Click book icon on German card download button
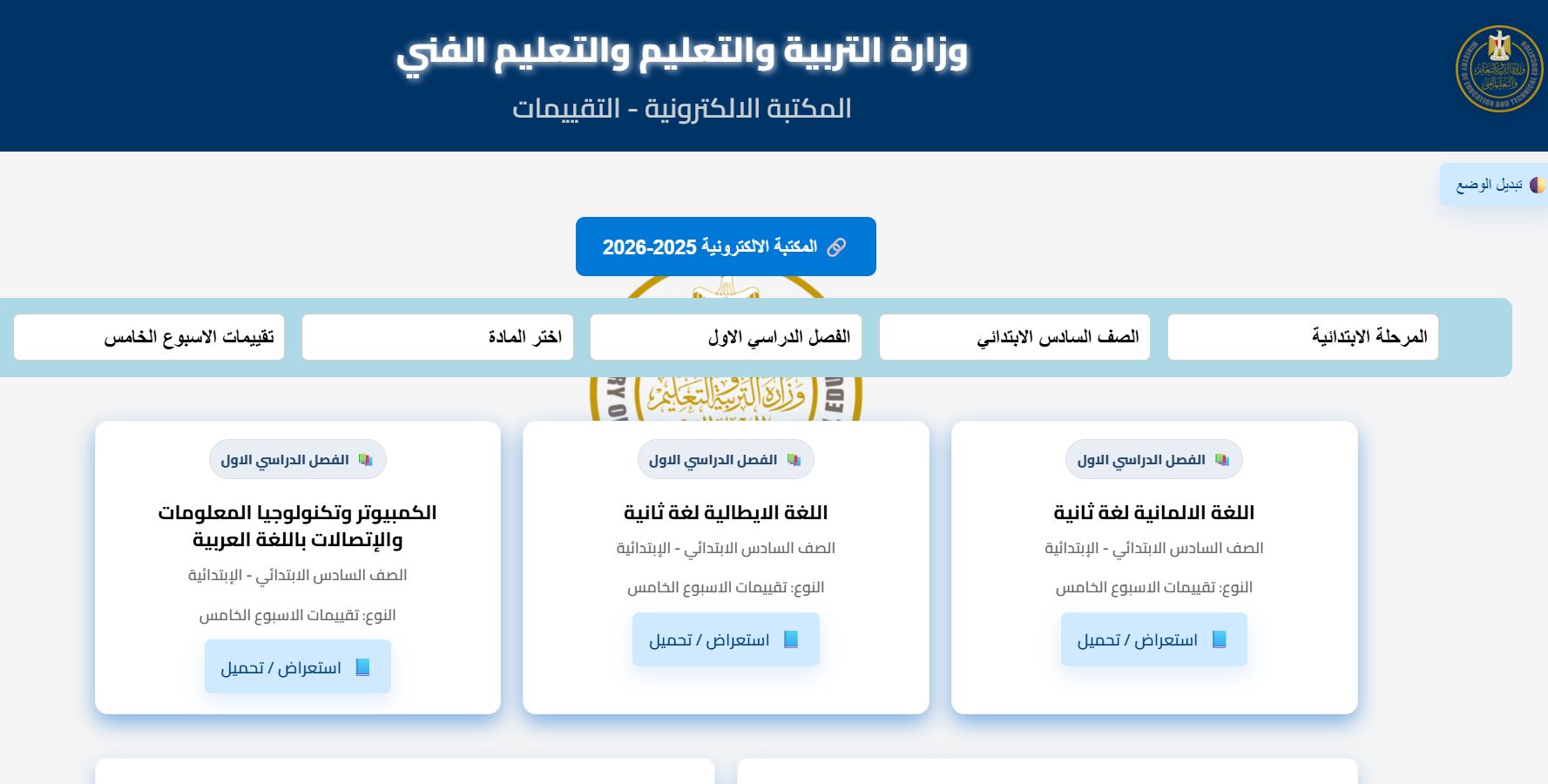Image resolution: width=1548 pixels, height=784 pixels. click(x=1220, y=639)
